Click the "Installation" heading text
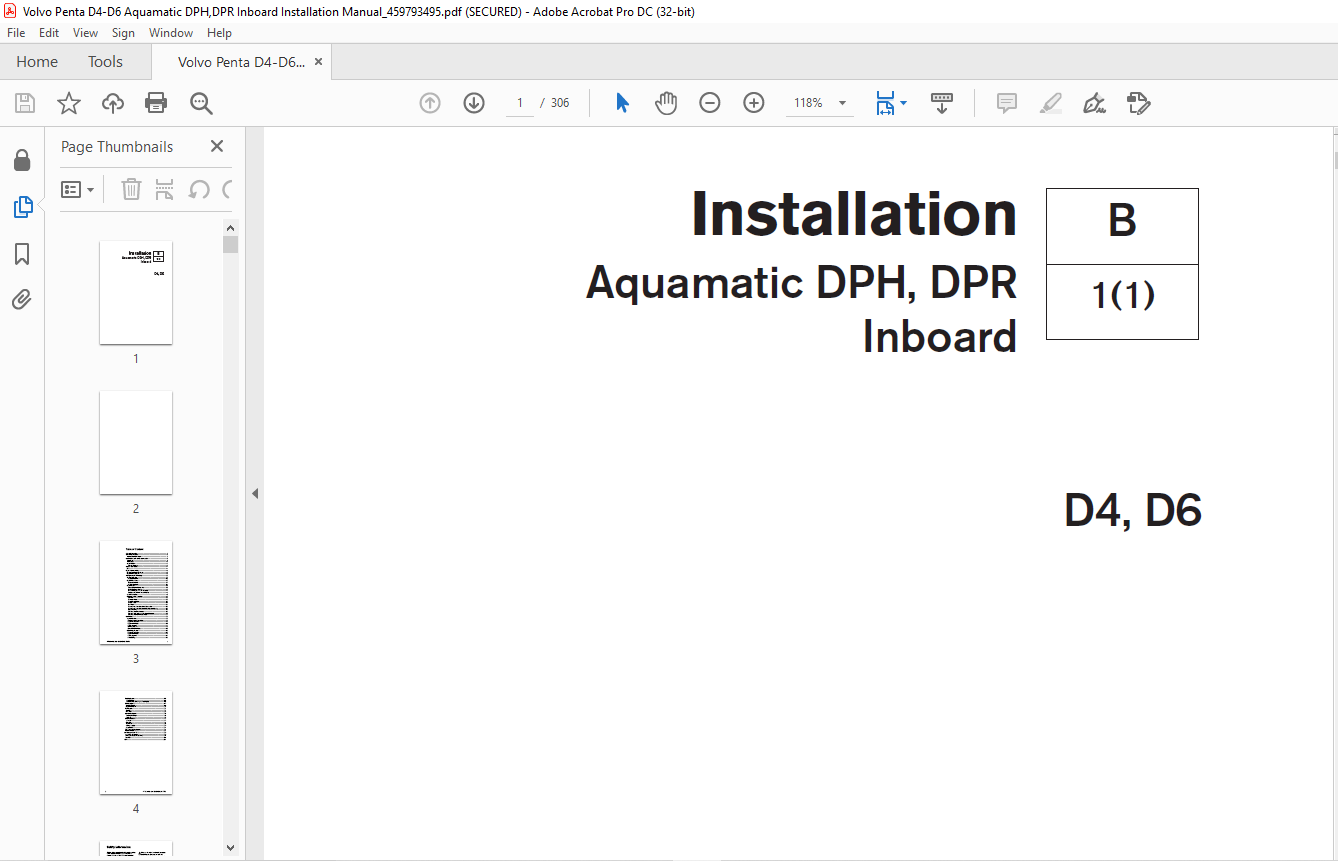1338x861 pixels. click(x=854, y=213)
